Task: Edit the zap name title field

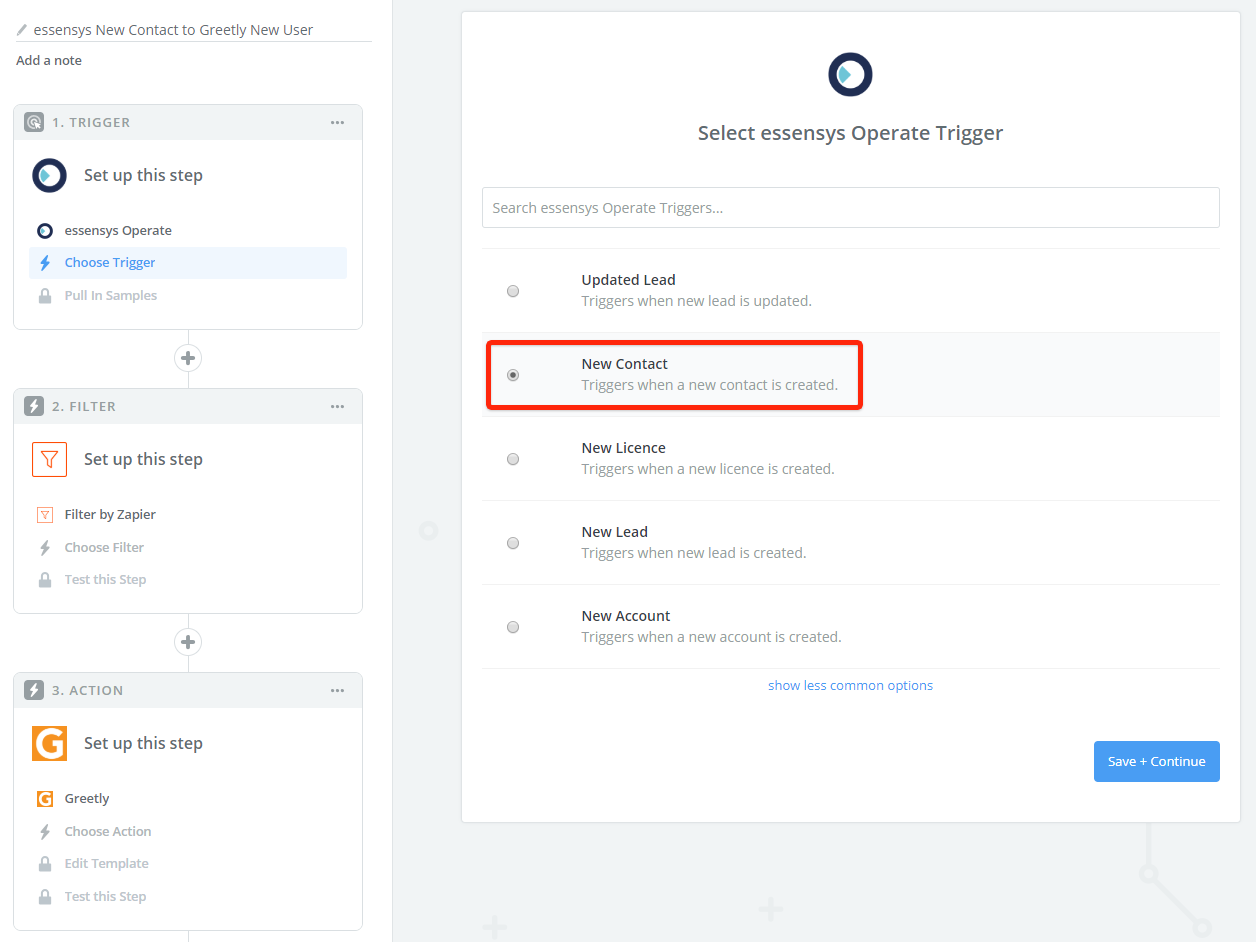Action: [x=193, y=30]
